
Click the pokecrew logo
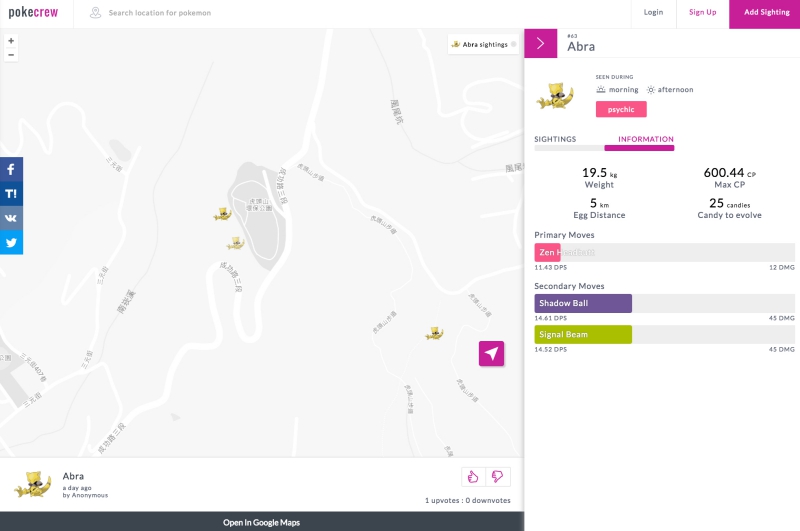(33, 13)
